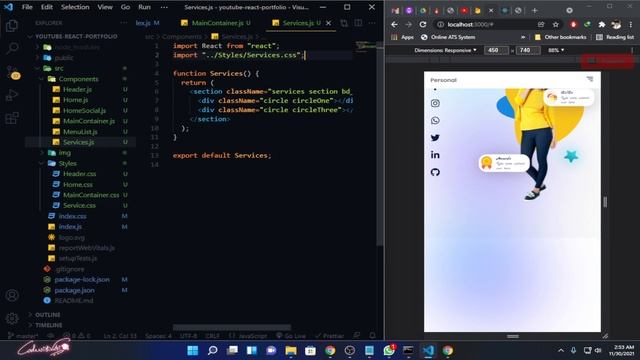The height and width of the screenshot is (360, 640).
Task: Click the GitHub icon in the page preview
Action: point(435,172)
